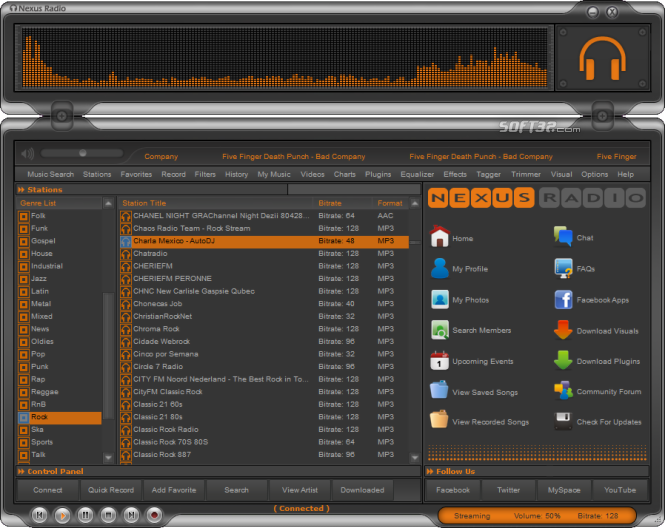Play the current stream

pyautogui.click(x=62, y=515)
